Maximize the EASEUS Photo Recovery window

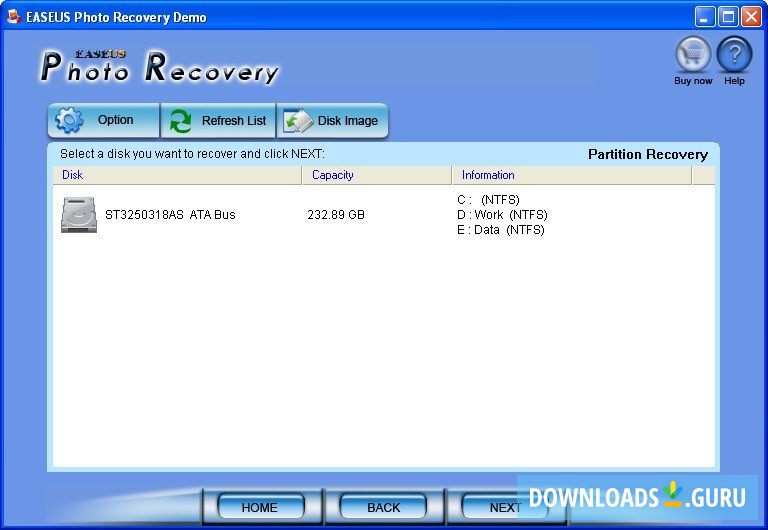pos(728,17)
